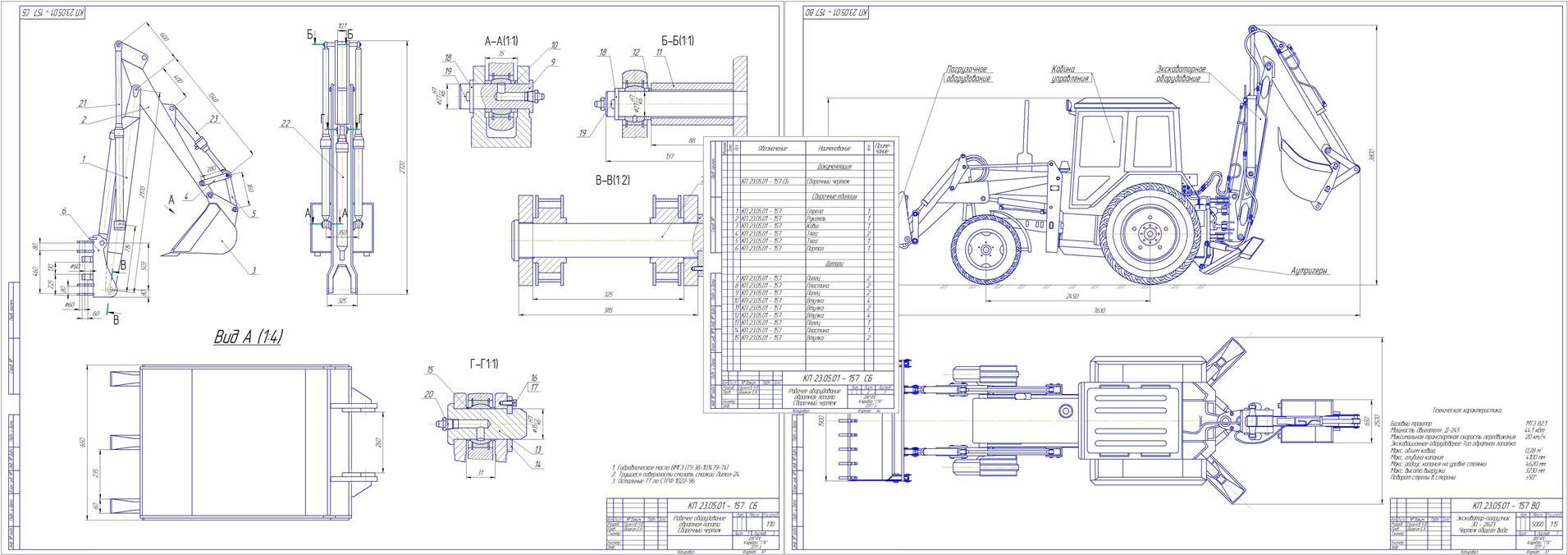
Task: Click the 'Техническая характеристика' heading
Action: coord(1465,409)
